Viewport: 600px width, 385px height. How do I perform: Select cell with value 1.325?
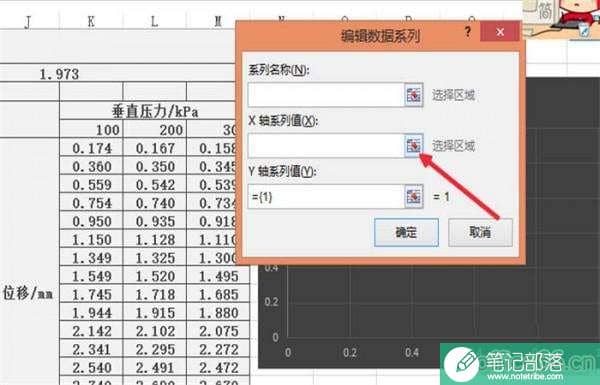[x=155, y=258]
